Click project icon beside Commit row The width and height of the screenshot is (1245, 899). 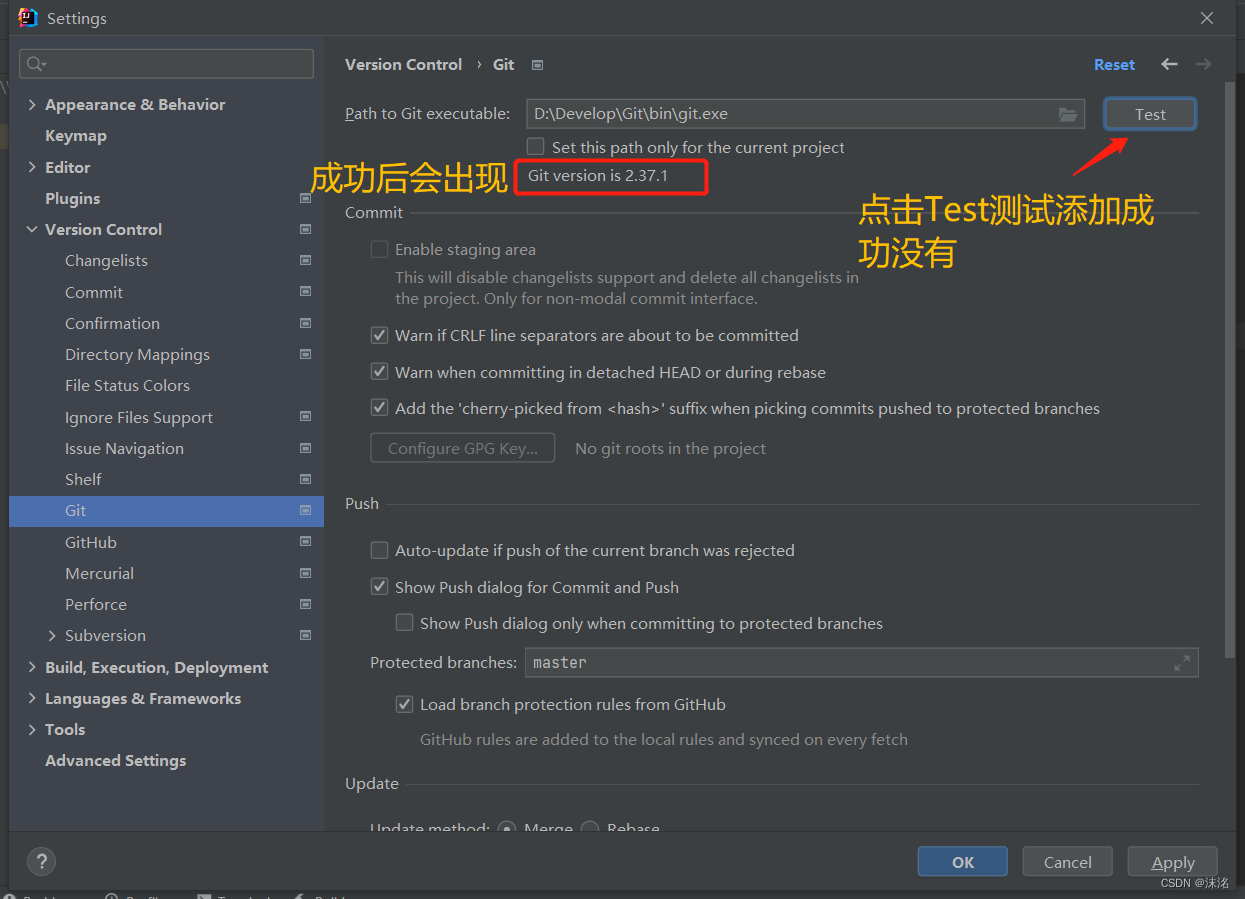tap(305, 292)
